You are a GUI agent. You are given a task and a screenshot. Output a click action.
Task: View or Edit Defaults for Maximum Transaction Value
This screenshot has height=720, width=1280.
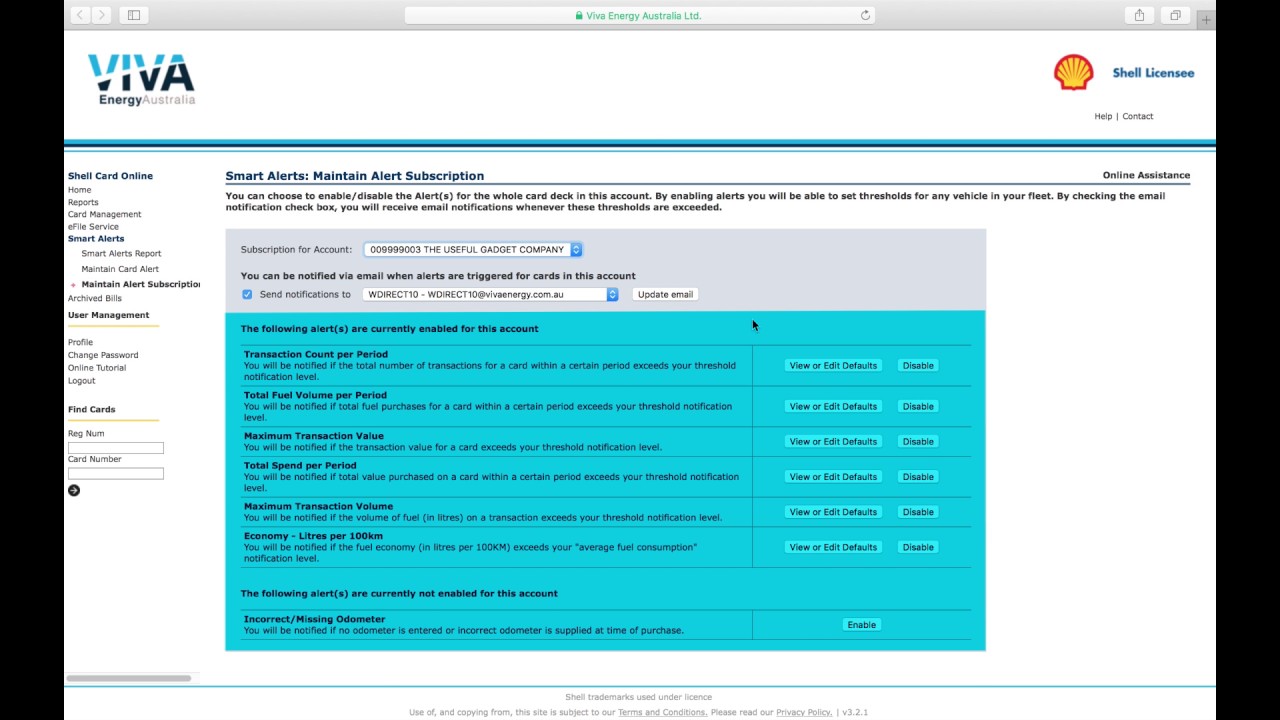click(833, 441)
